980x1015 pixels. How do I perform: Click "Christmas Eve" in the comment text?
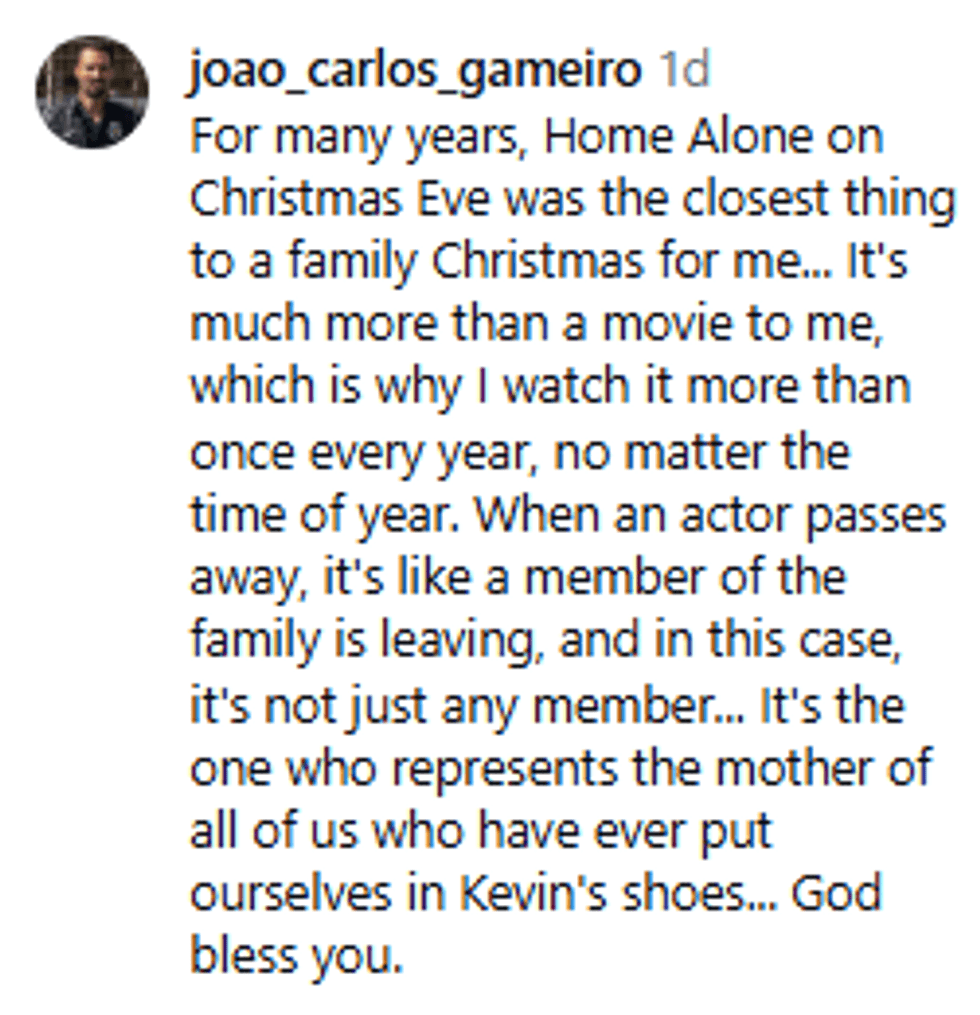[340, 199]
